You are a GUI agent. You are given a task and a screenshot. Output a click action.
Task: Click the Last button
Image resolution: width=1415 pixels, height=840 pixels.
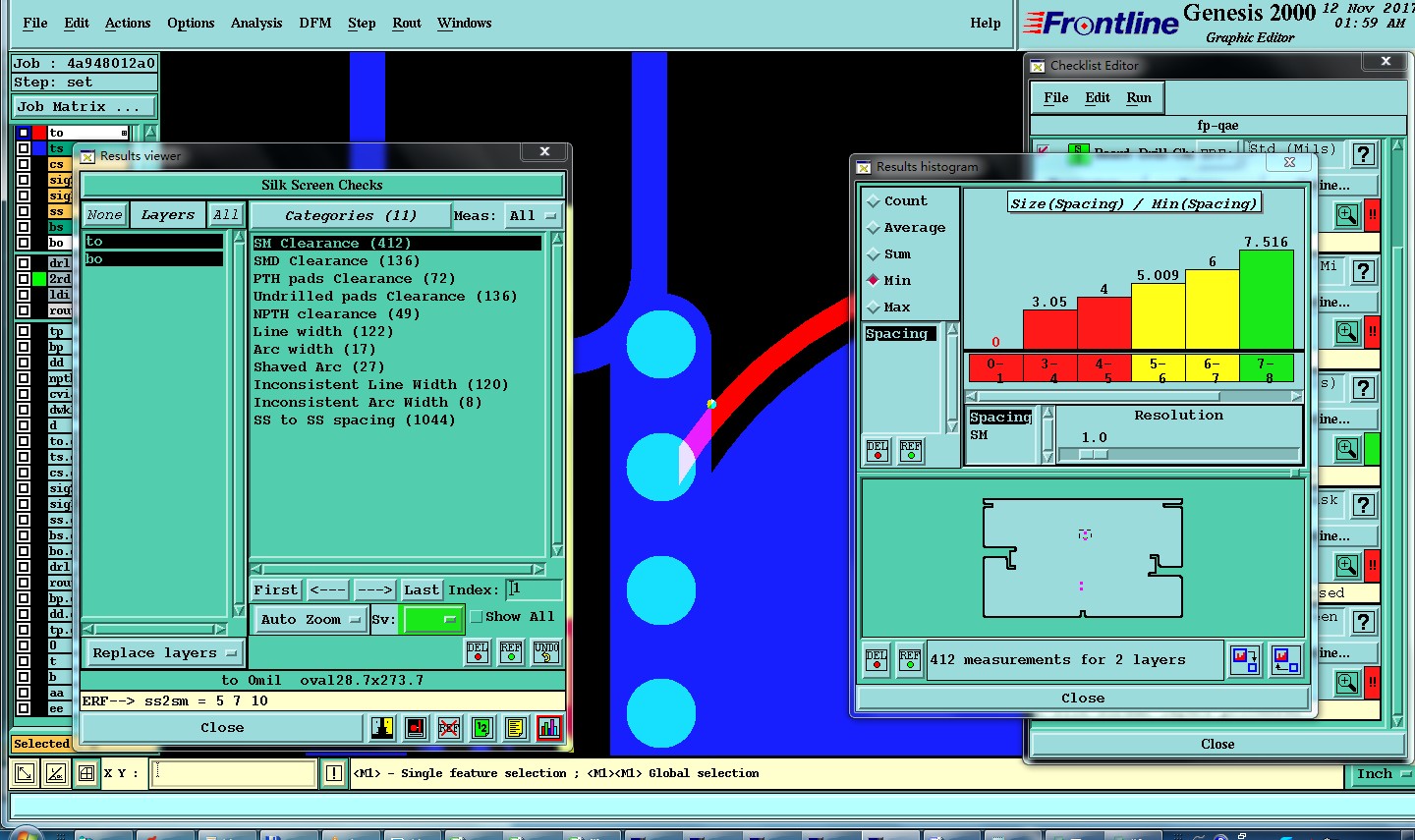pyautogui.click(x=422, y=589)
